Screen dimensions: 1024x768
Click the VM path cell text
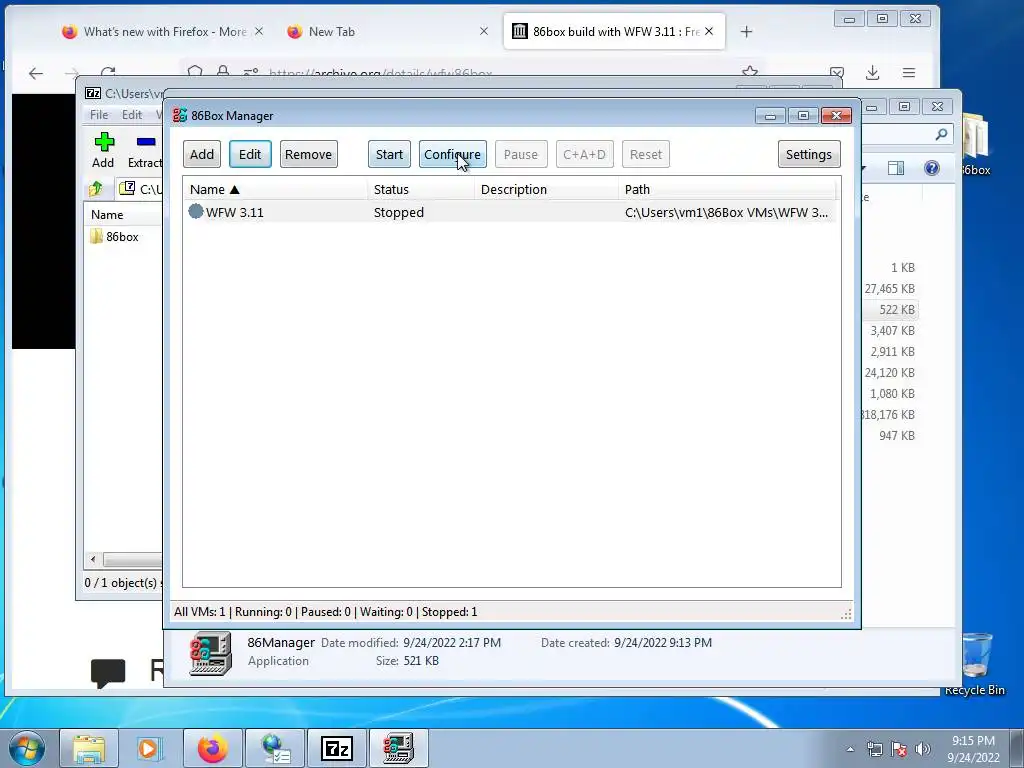[x=726, y=212]
